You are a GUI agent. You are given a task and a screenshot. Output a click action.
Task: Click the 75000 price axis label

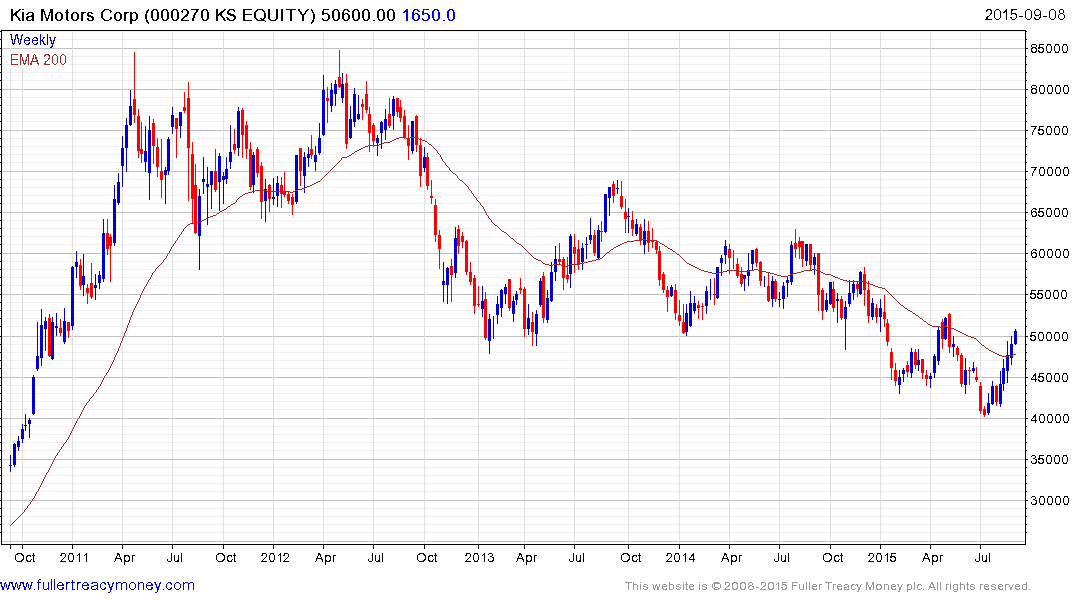pyautogui.click(x=1049, y=131)
